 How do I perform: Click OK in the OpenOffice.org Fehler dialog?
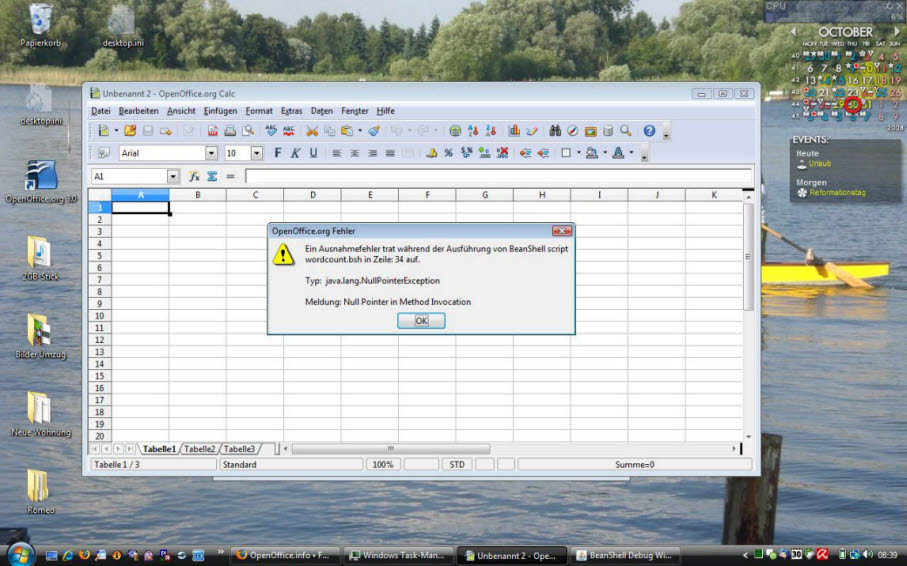[x=421, y=321]
